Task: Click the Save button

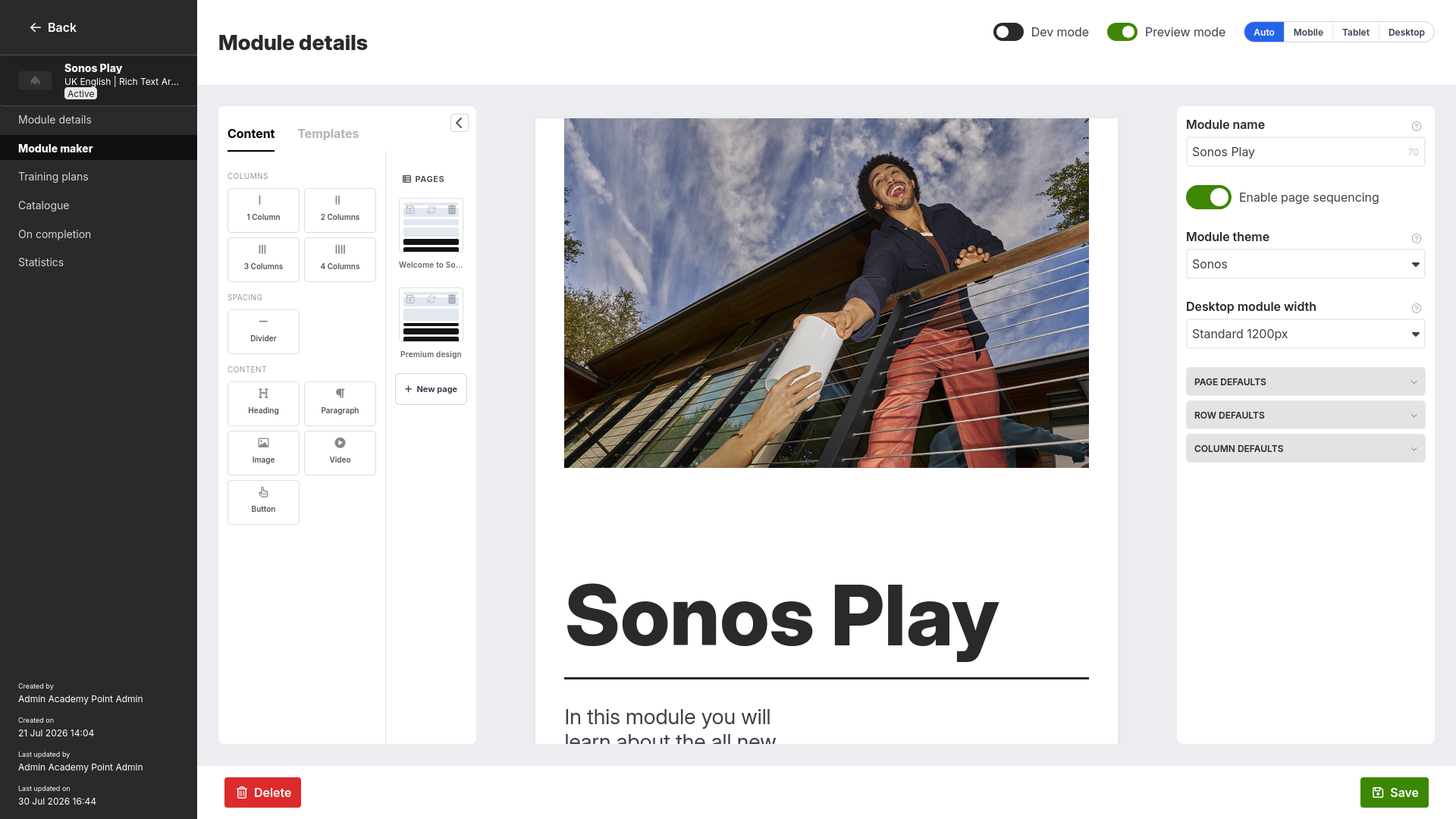Action: tap(1394, 792)
